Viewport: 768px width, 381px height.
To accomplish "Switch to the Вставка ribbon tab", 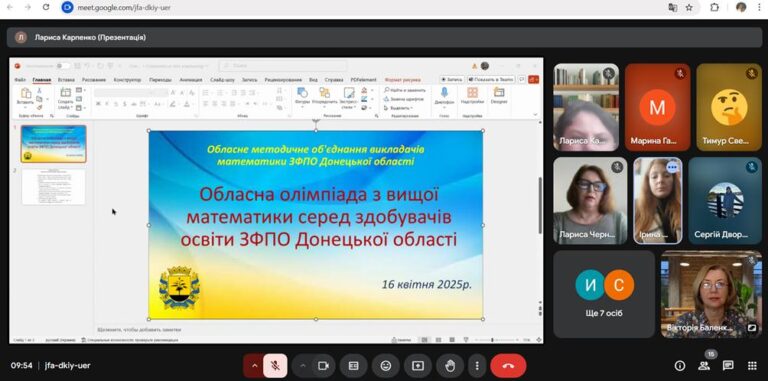I will 66,79.
